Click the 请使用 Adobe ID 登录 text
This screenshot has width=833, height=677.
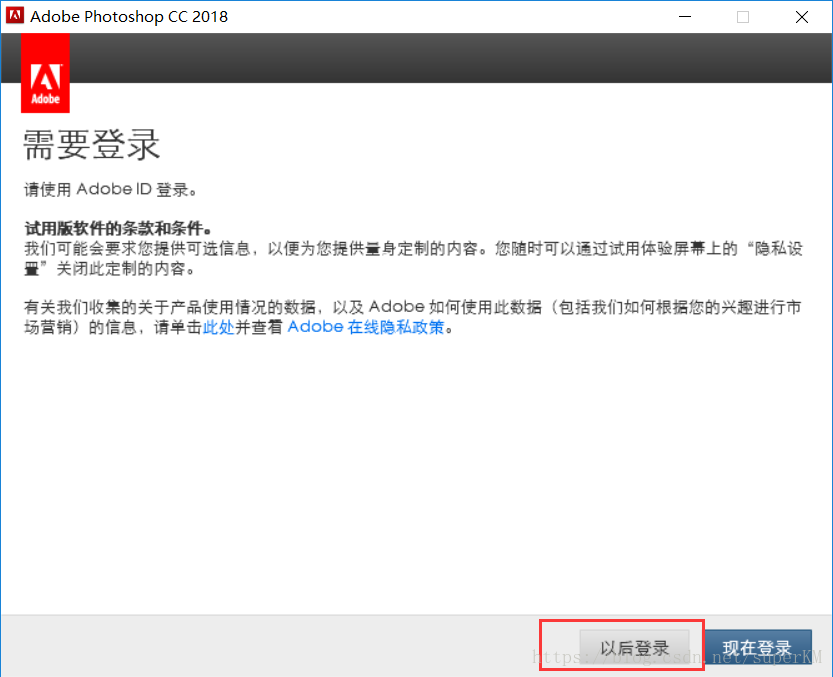pos(110,189)
